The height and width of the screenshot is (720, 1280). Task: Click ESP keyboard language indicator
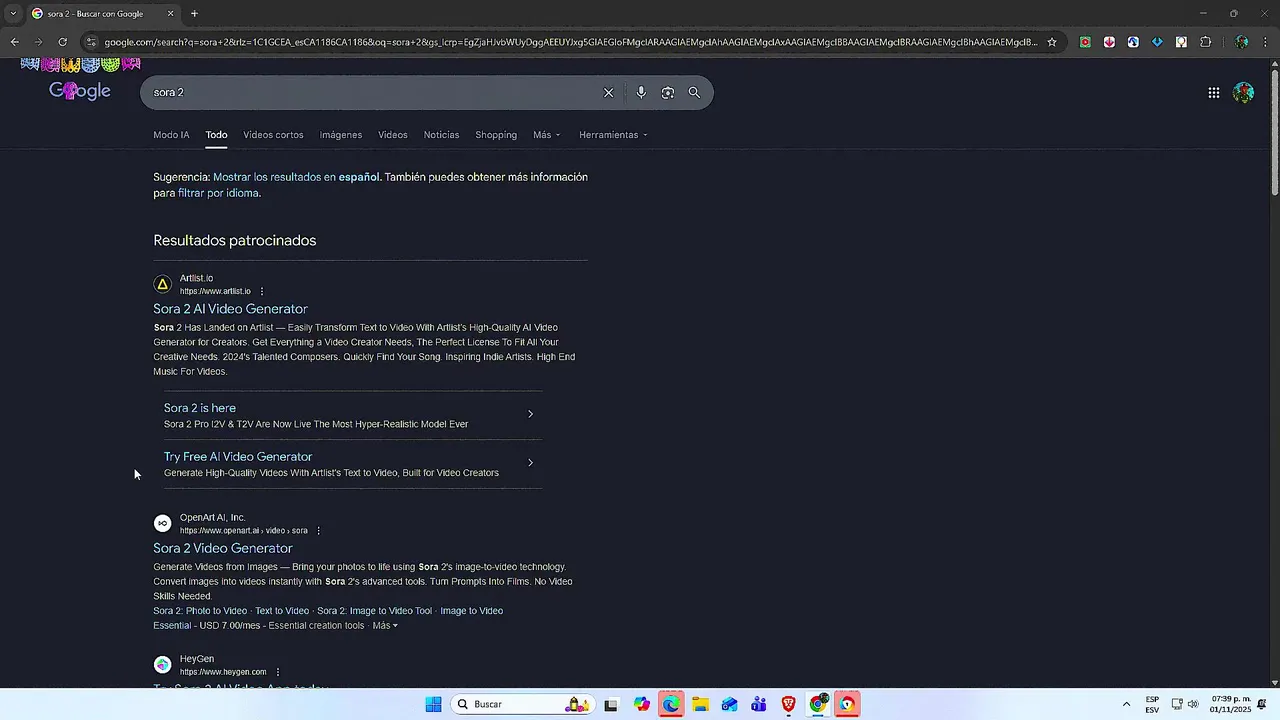(1152, 704)
